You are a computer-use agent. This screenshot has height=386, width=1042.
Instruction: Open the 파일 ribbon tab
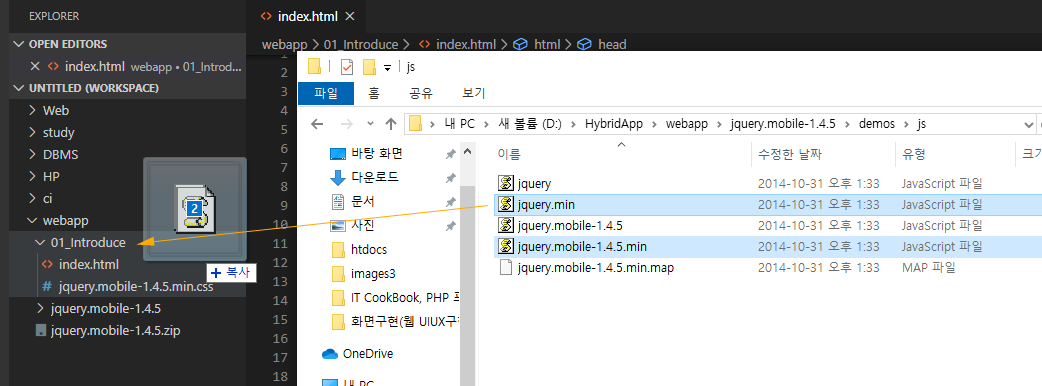[x=326, y=94]
